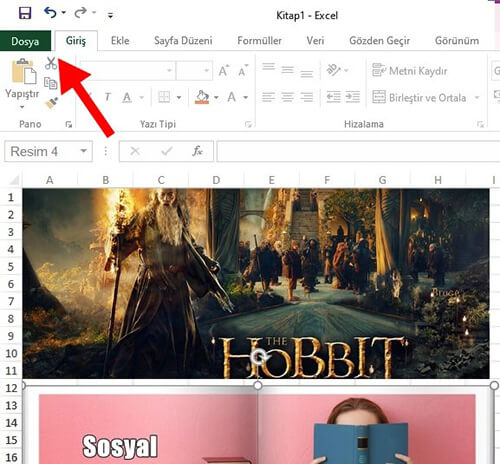The width and height of the screenshot is (500, 464).
Task: Apply fill color paint bucket
Action: coord(202,97)
